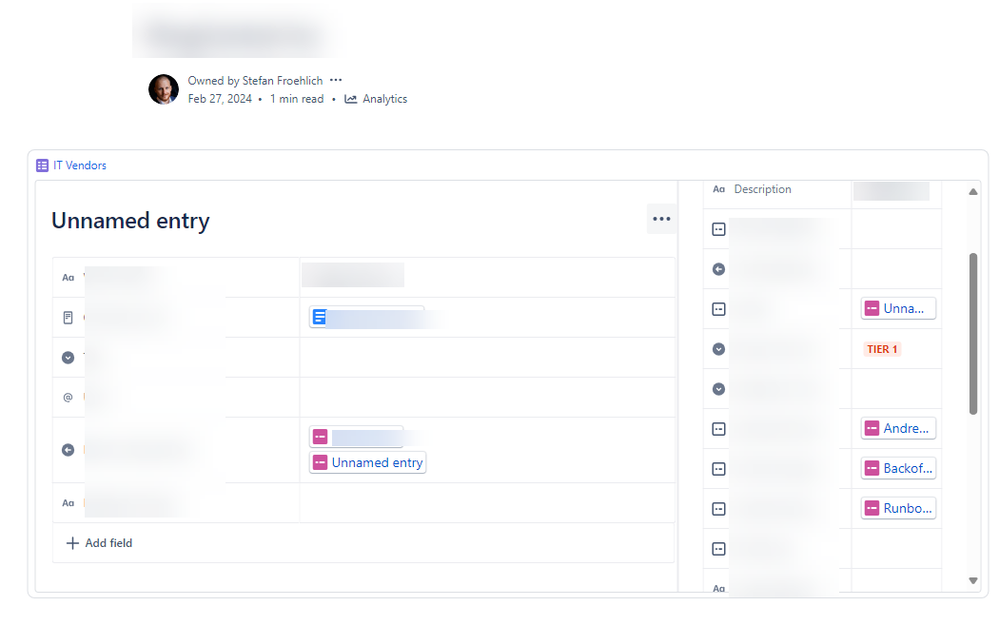Click the IT Vendors database table icon

click(41, 165)
